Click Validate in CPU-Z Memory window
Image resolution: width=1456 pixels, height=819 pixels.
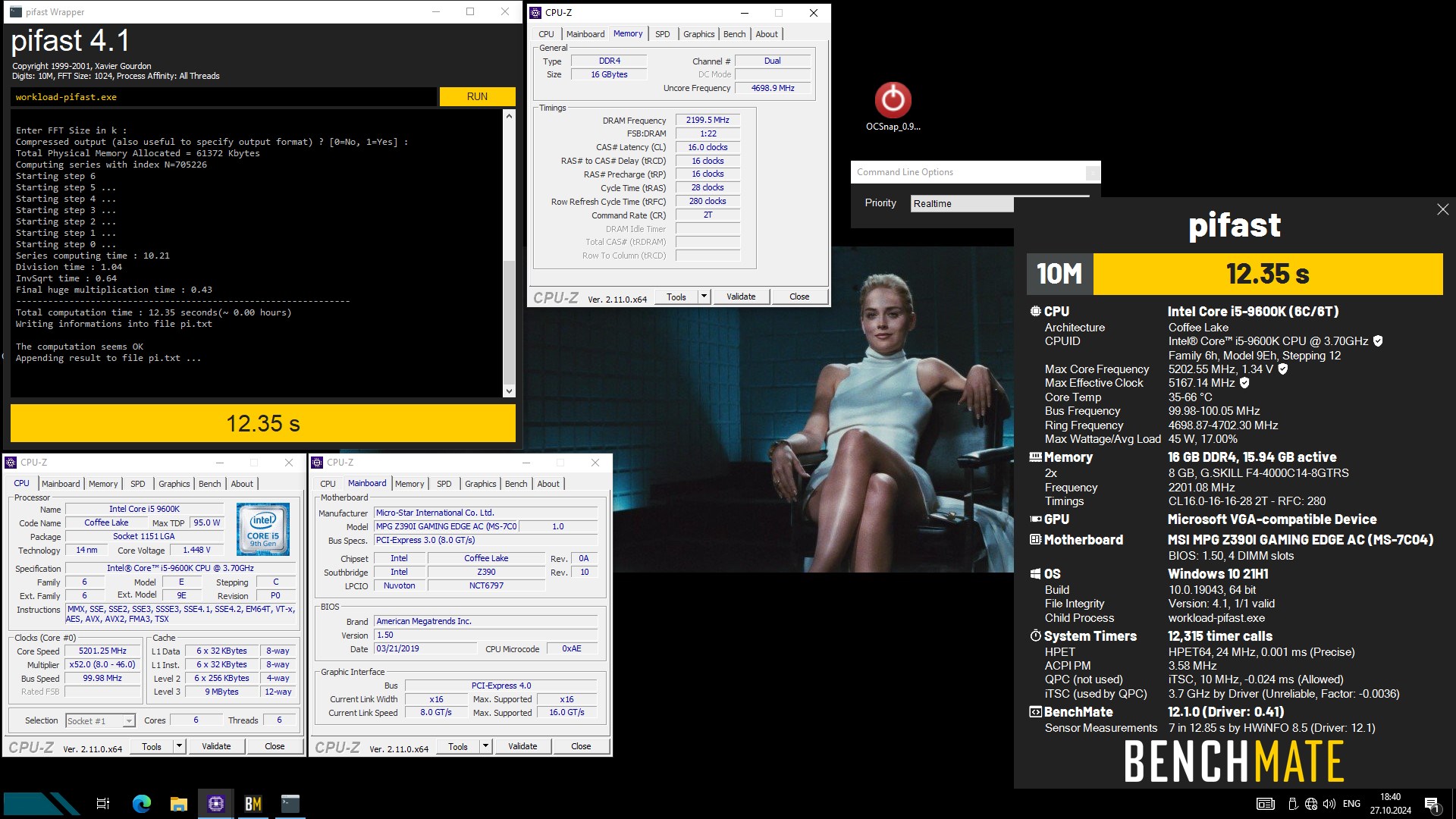click(x=741, y=297)
